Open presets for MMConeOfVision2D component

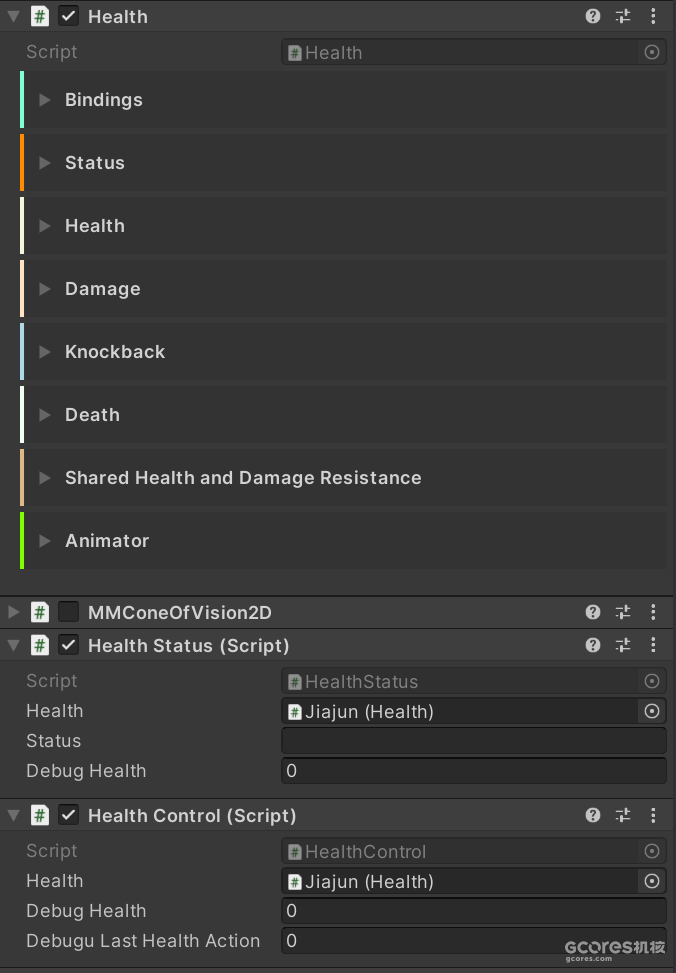click(x=623, y=612)
